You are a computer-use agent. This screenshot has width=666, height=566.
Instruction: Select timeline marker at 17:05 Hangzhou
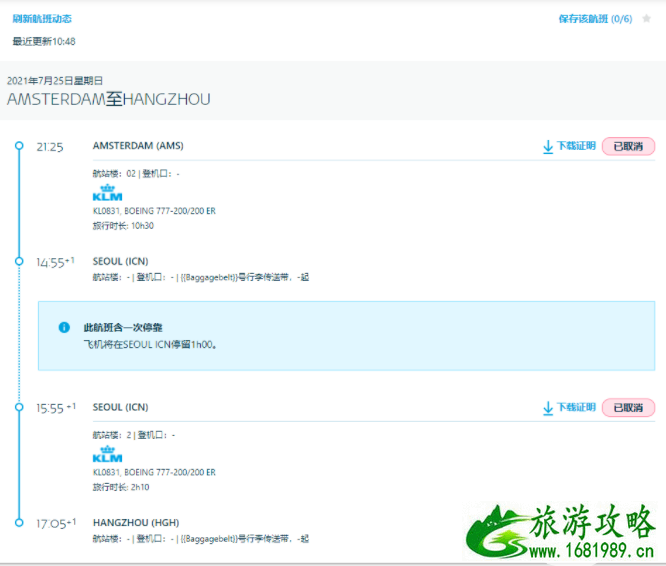(19, 523)
